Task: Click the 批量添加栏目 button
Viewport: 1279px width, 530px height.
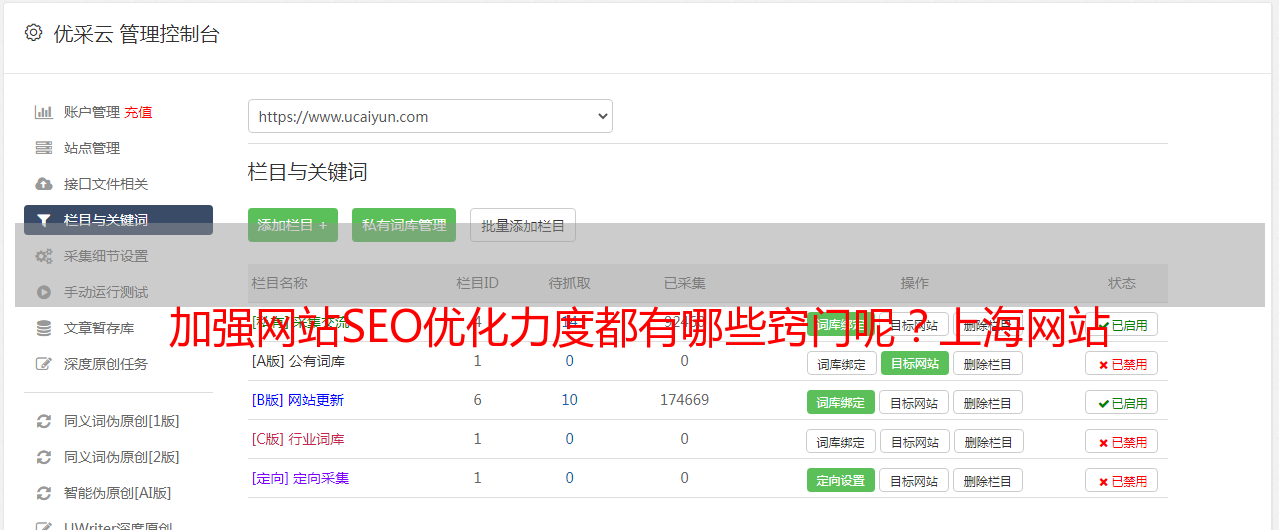Action: click(523, 225)
